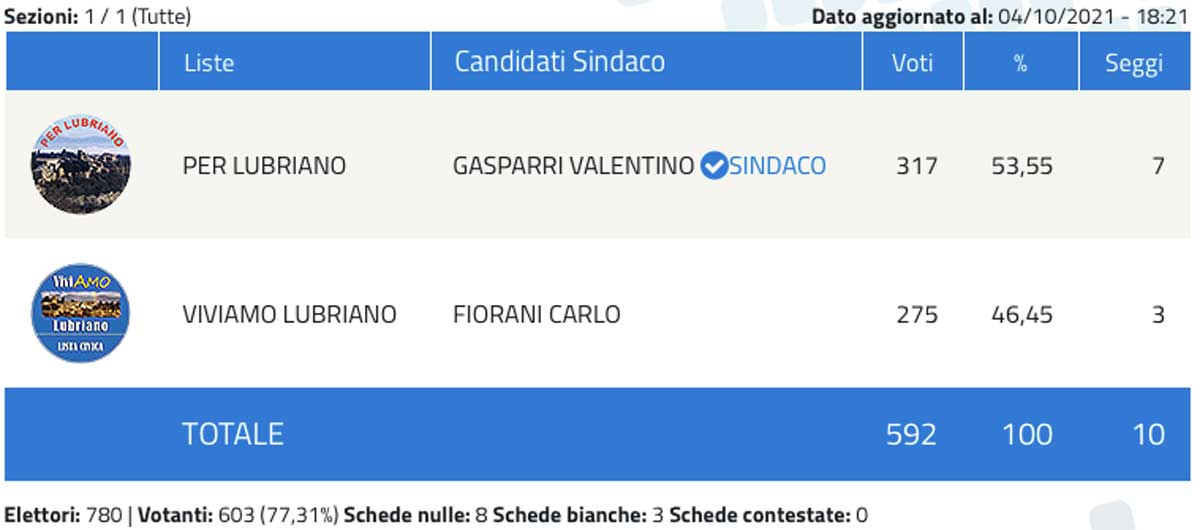Open the SINDACO label link

coord(777,166)
